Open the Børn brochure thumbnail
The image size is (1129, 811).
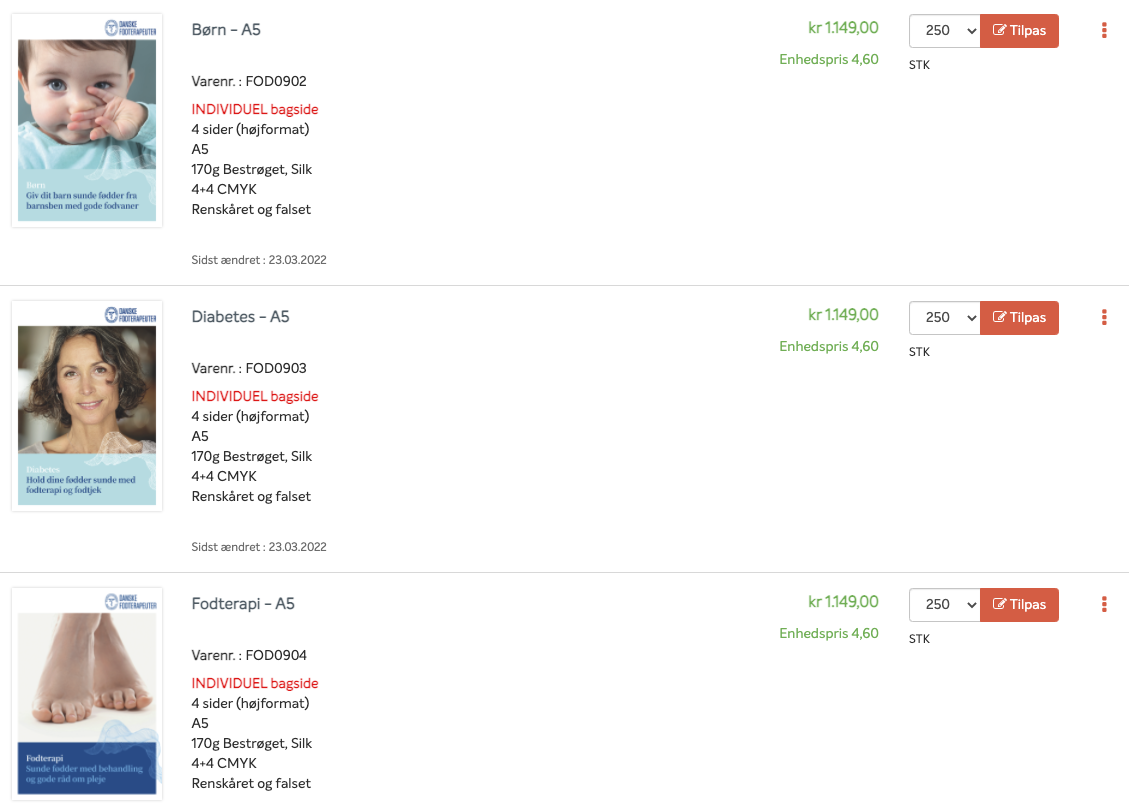pos(87,120)
